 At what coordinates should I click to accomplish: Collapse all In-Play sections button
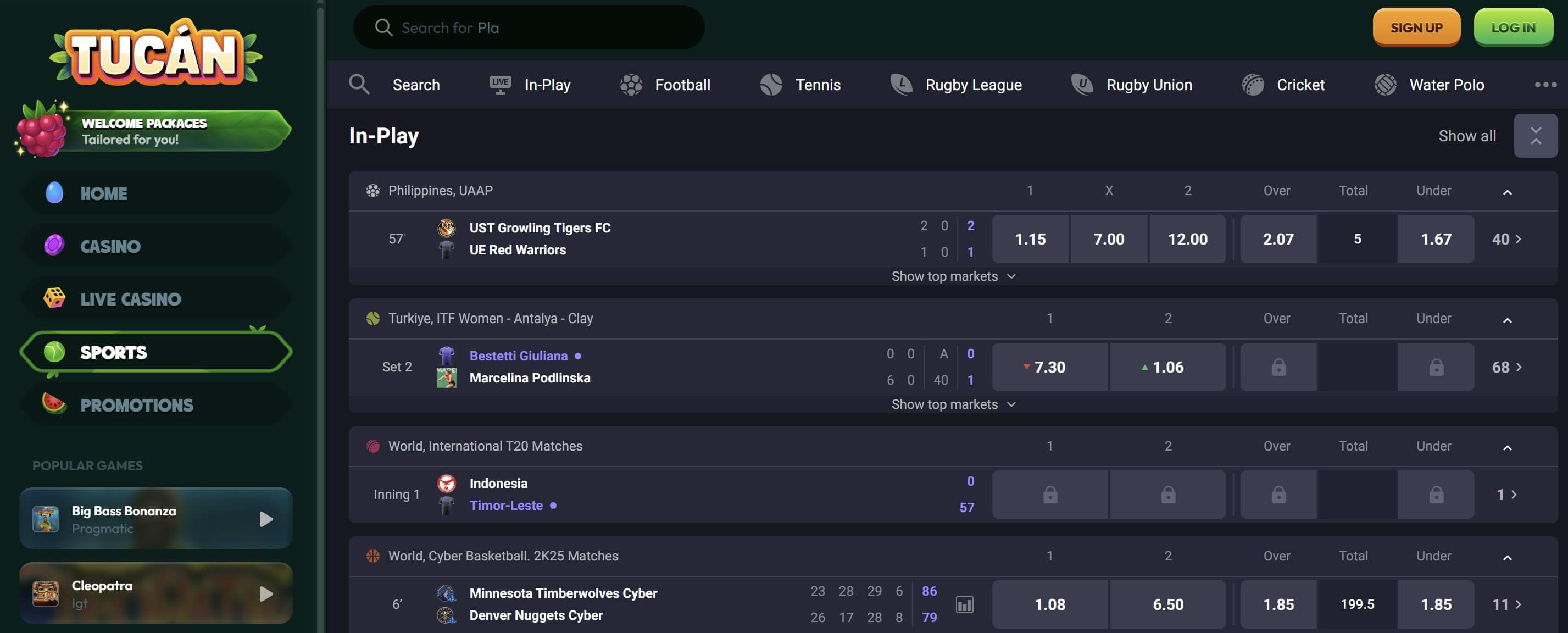pyautogui.click(x=1535, y=136)
